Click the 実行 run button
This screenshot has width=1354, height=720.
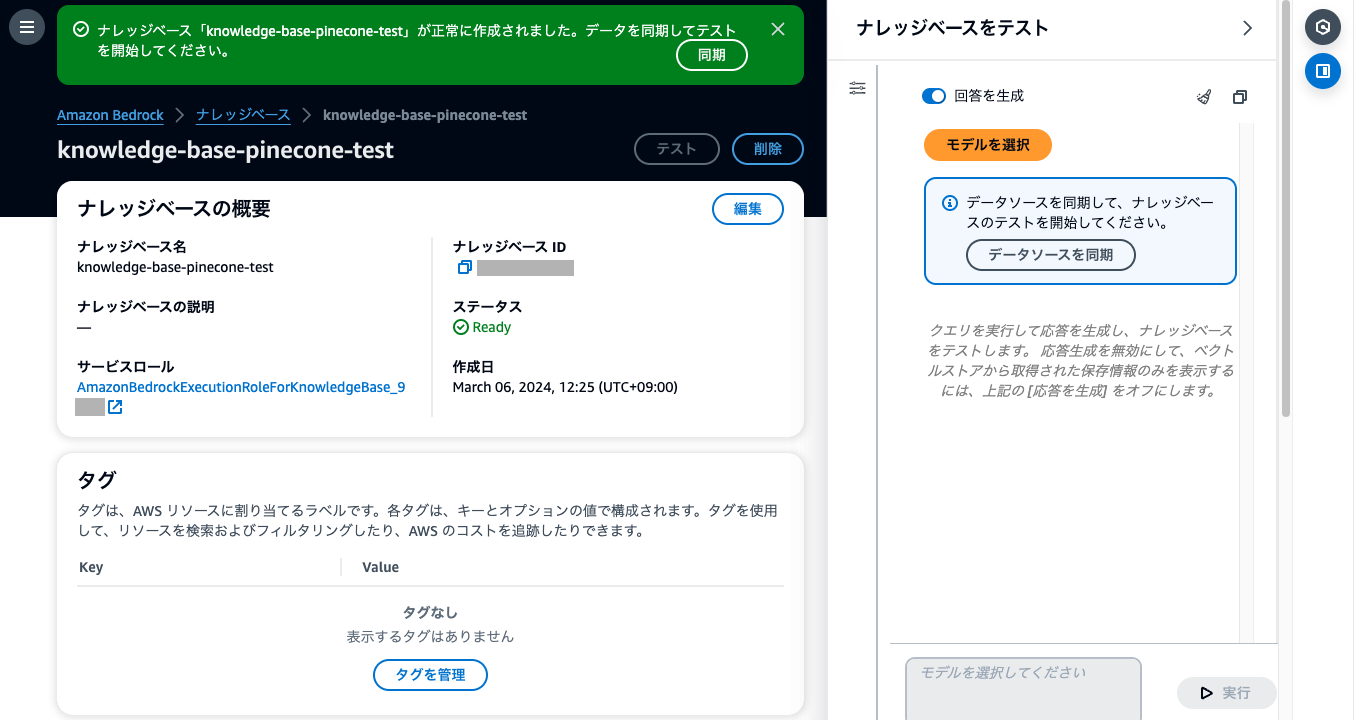pyautogui.click(x=1226, y=693)
